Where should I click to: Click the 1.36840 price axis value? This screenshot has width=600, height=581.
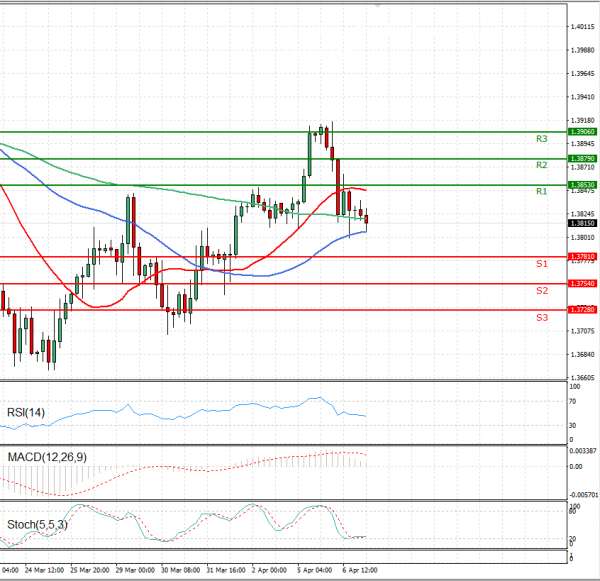point(582,355)
